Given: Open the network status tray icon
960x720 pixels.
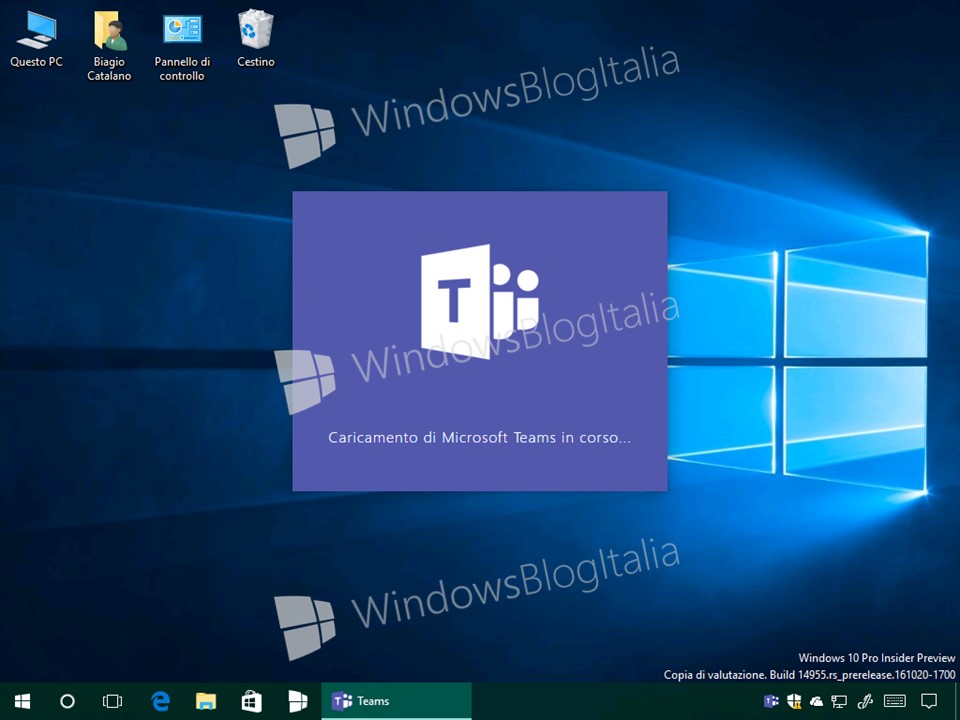Looking at the screenshot, I should pos(839,701).
